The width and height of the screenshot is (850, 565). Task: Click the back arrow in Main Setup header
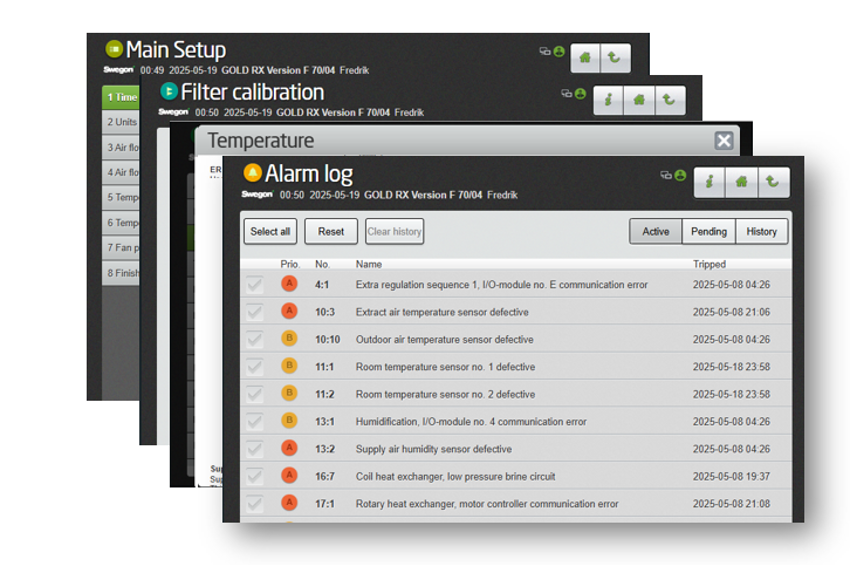pyautogui.click(x=614, y=58)
